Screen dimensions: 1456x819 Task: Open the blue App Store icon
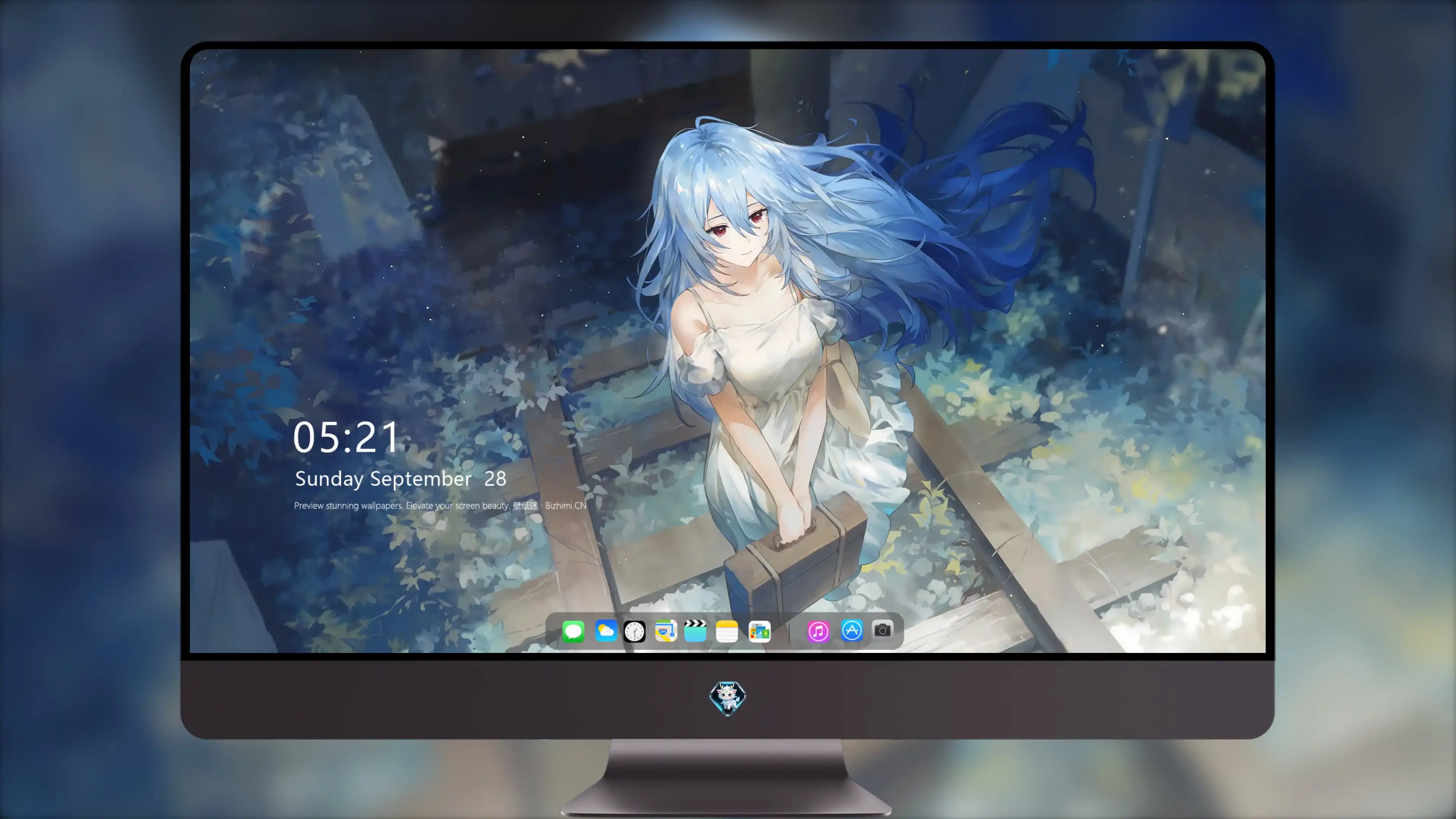pyautogui.click(x=852, y=631)
